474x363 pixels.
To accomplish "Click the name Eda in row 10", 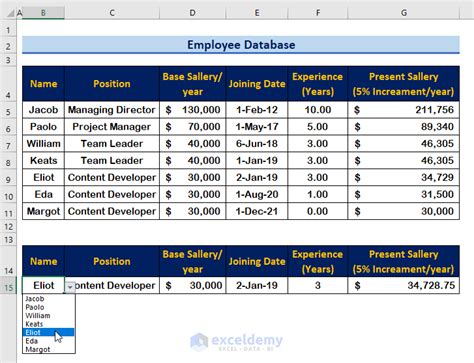I will tap(43, 194).
